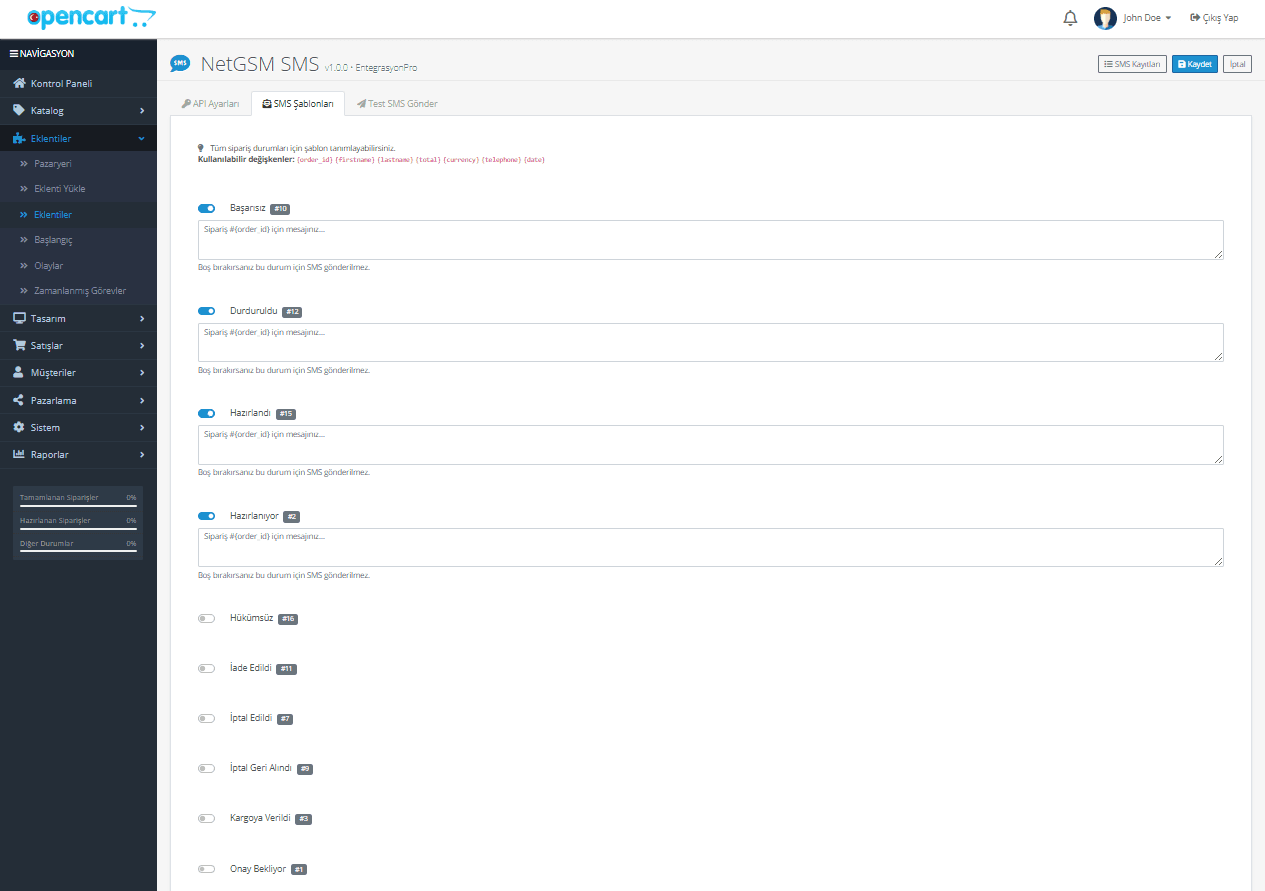Click the İptal button in header

pyautogui.click(x=1237, y=64)
